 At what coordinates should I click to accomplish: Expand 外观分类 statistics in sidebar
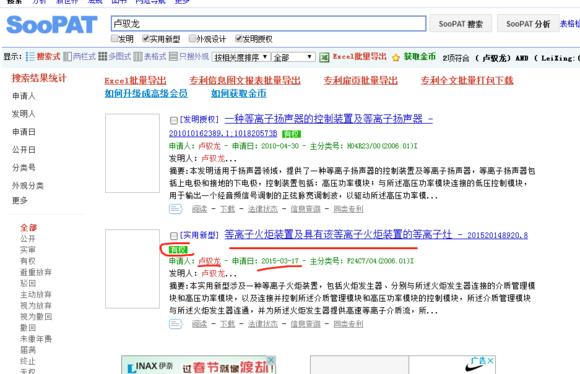coord(28,185)
